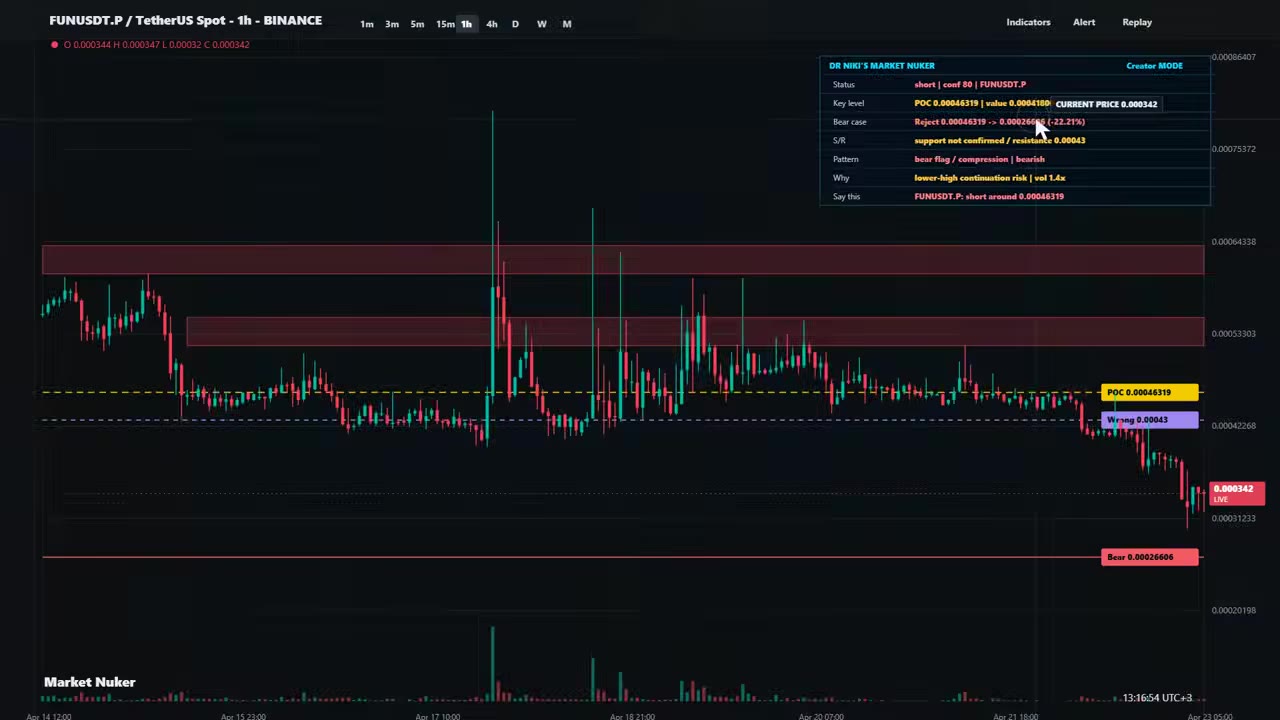Click the DR NIKI'S MARKET NUKER header
The image size is (1280, 720).
pyautogui.click(x=881, y=66)
